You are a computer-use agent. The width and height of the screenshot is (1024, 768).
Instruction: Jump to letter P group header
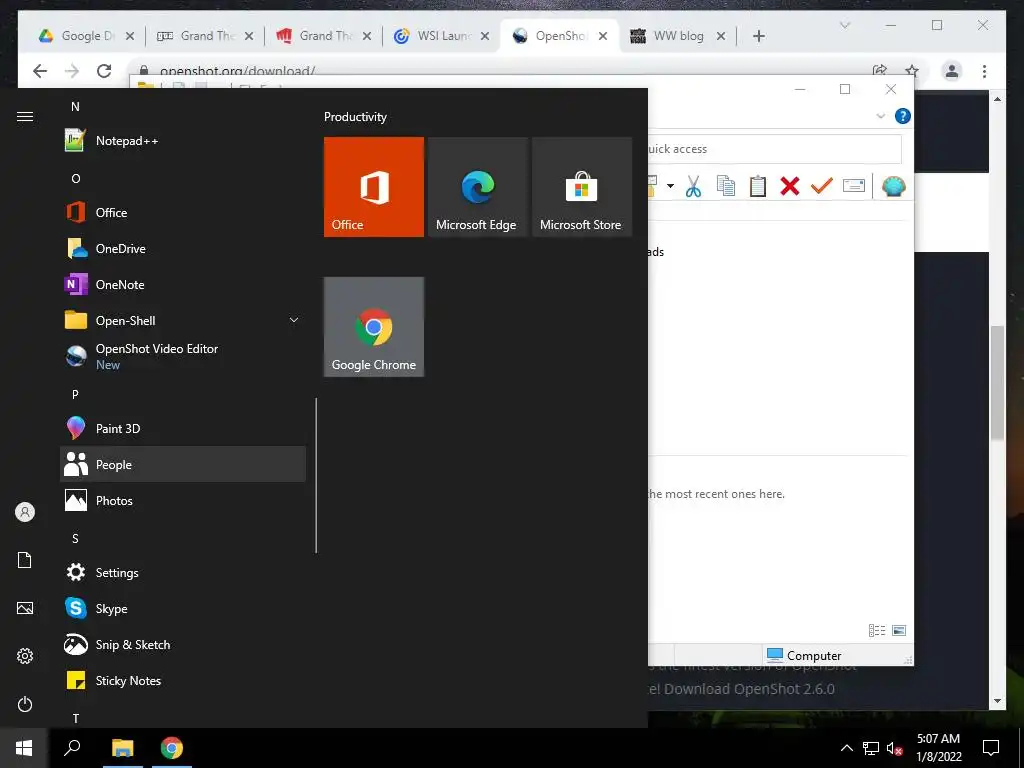click(x=75, y=394)
